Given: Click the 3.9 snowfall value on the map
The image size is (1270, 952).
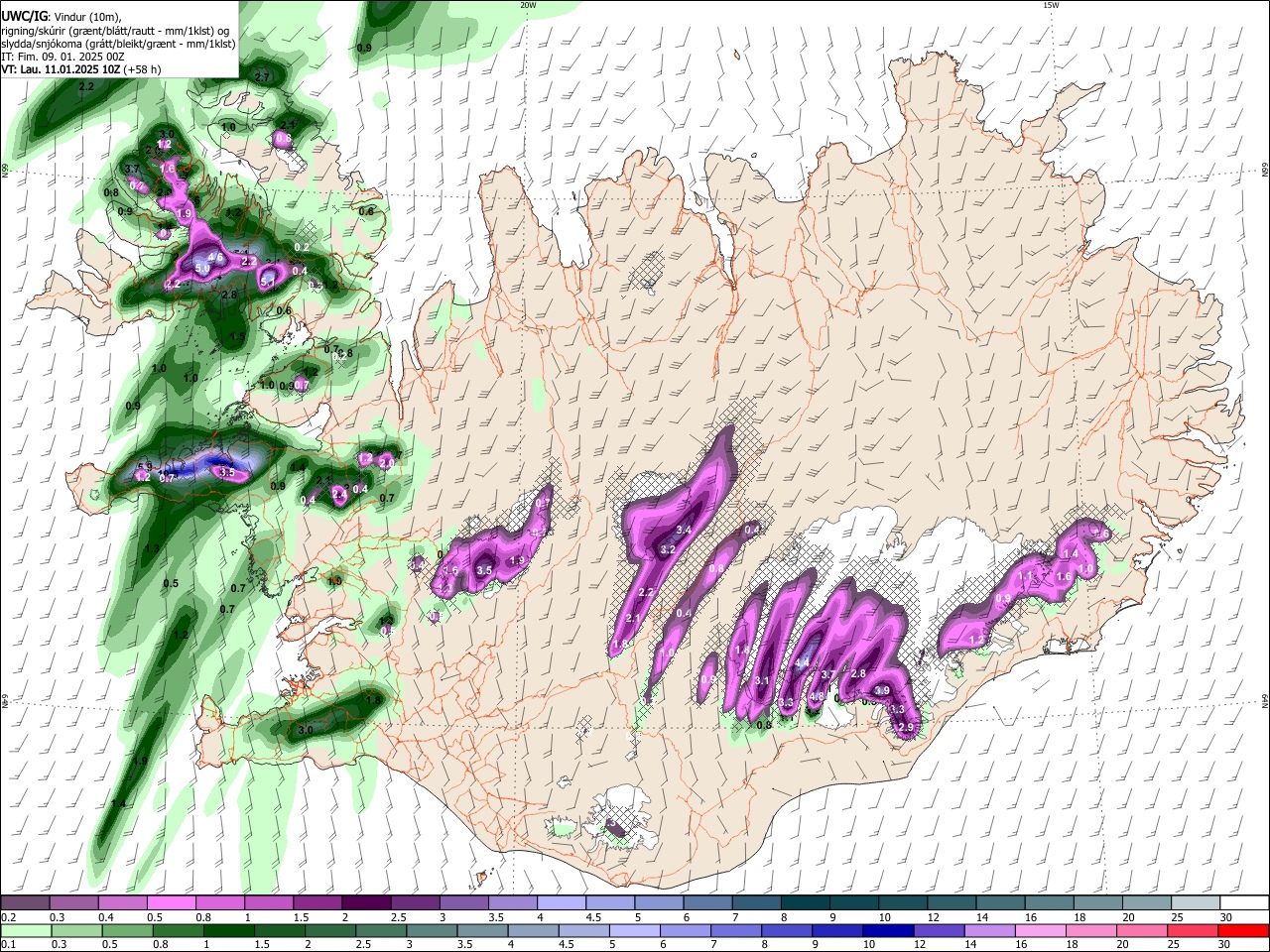Looking at the screenshot, I should pyautogui.click(x=881, y=691).
